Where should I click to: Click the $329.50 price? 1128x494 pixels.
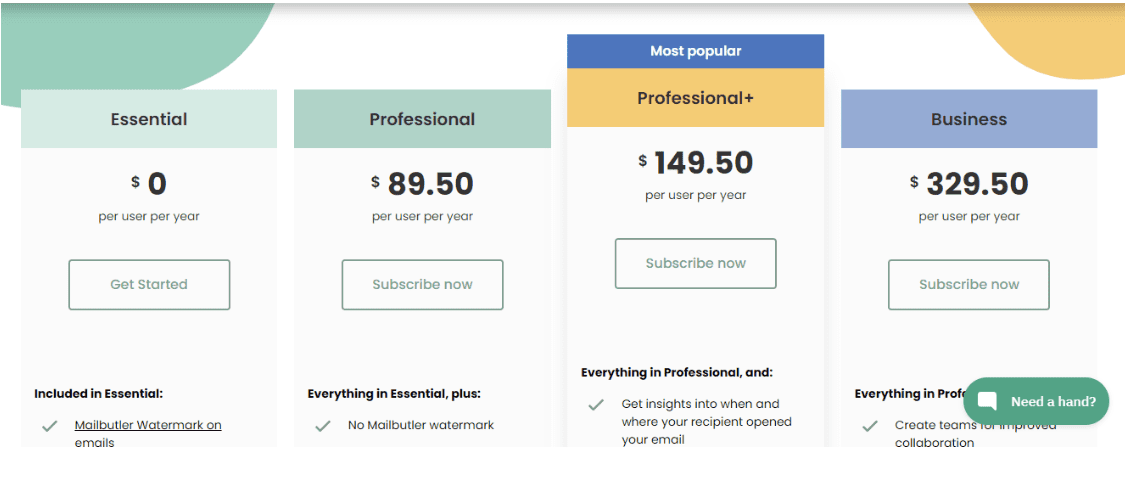coord(969,184)
